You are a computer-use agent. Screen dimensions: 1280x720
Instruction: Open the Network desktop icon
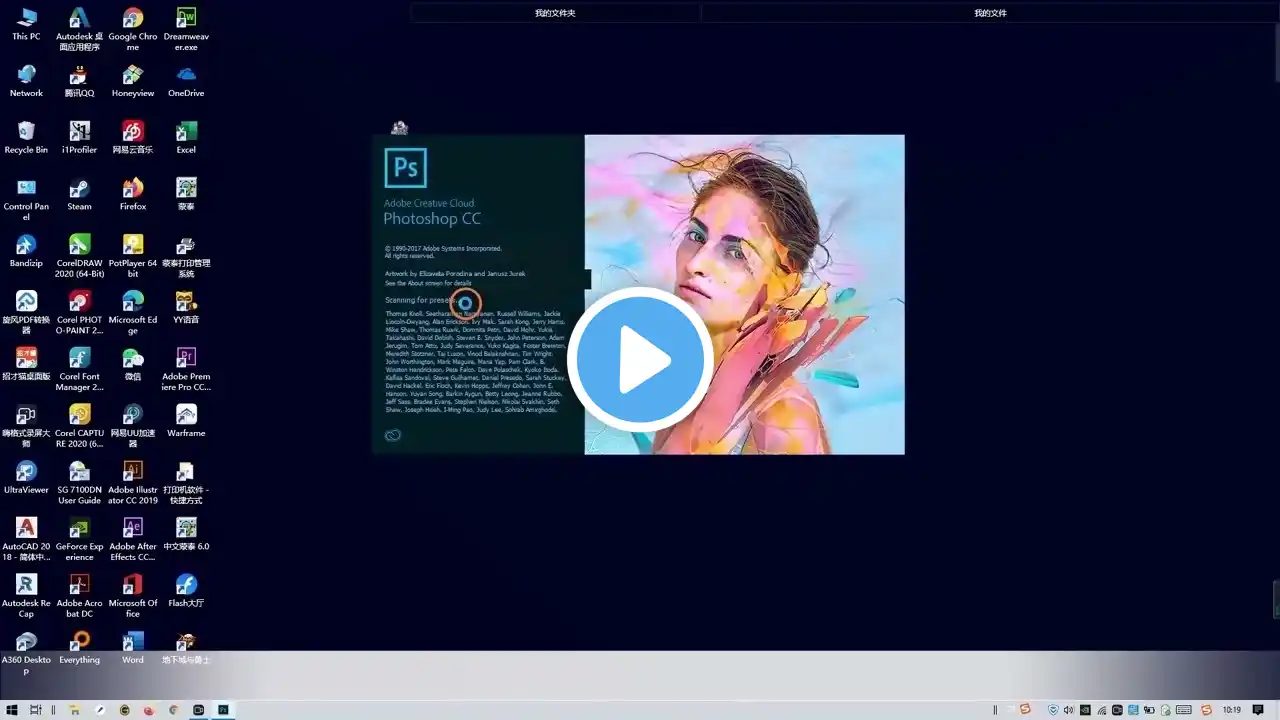(26, 81)
